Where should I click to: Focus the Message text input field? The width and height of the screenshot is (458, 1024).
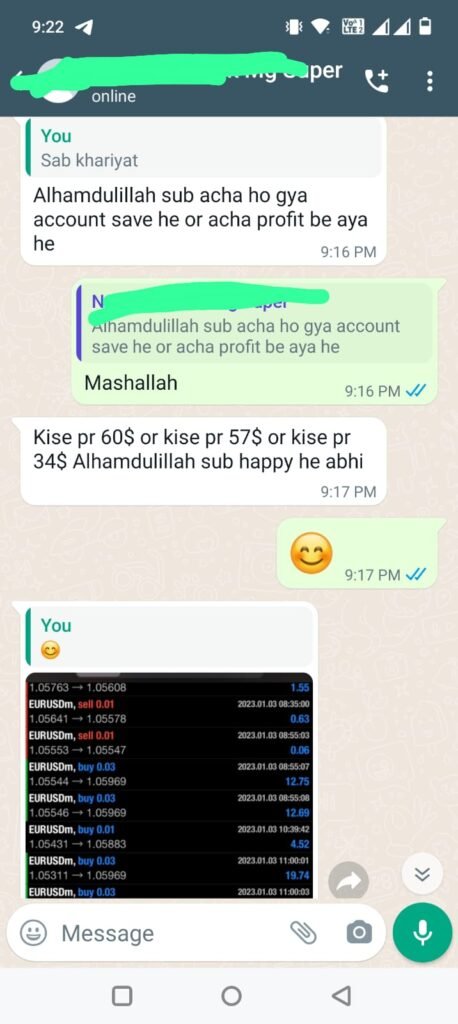click(170, 933)
